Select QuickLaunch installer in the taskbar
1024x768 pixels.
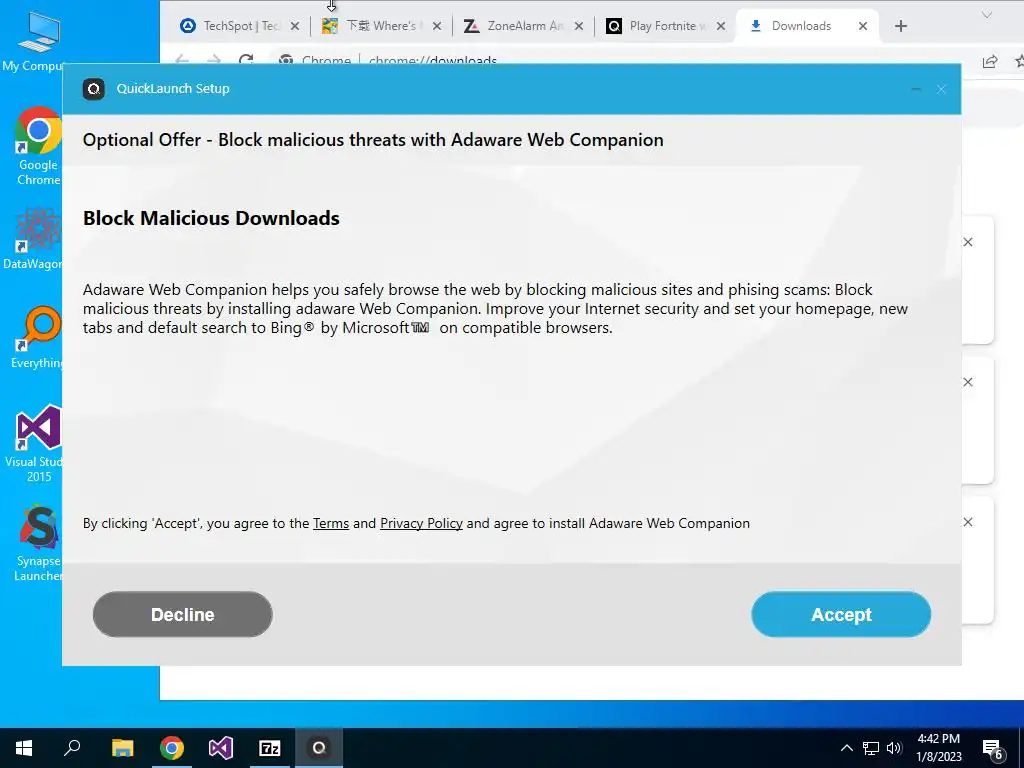pos(319,748)
